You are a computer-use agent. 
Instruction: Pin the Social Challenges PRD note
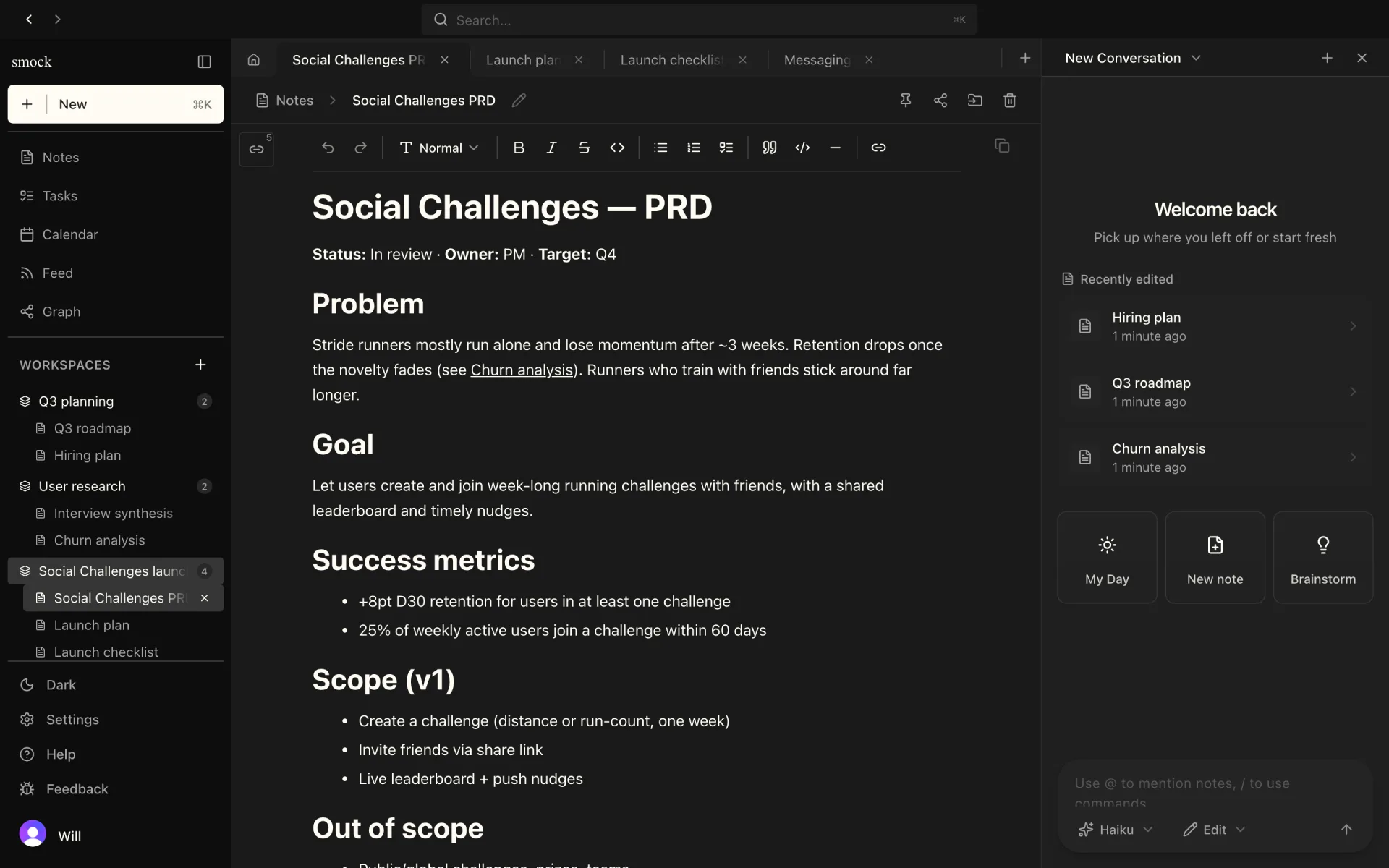[x=905, y=101]
